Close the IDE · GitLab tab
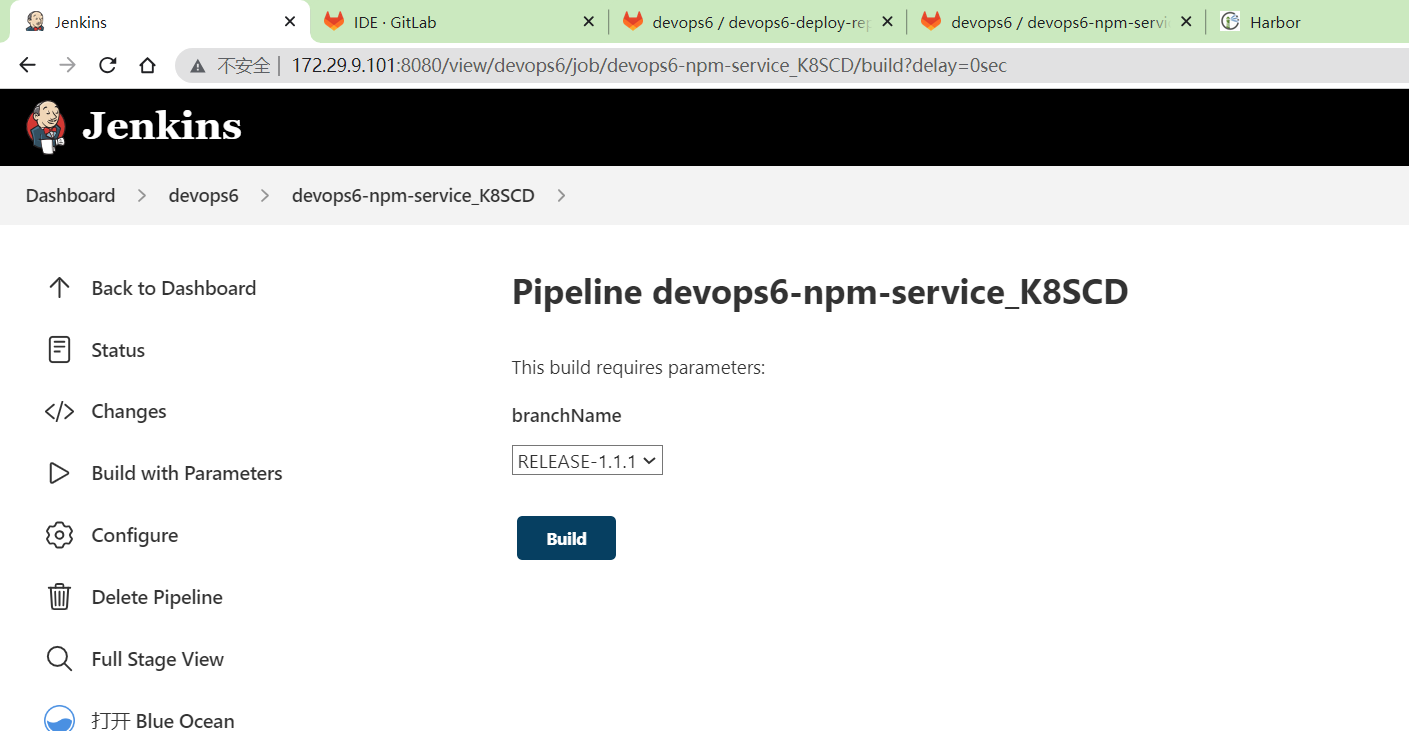The height and width of the screenshot is (731, 1409). coord(588,21)
